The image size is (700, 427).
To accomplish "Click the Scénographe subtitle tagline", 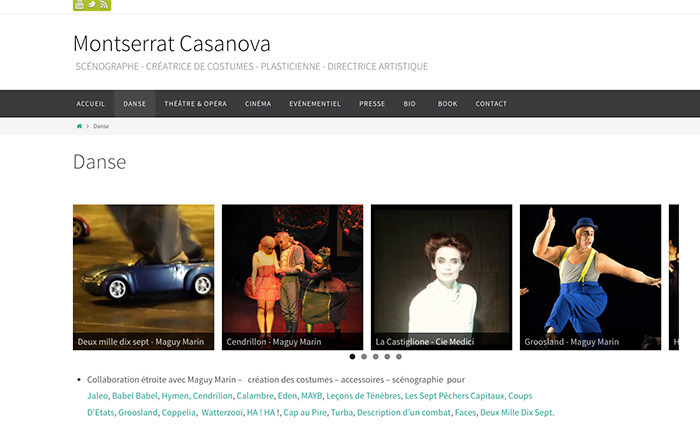I will coord(252,67).
